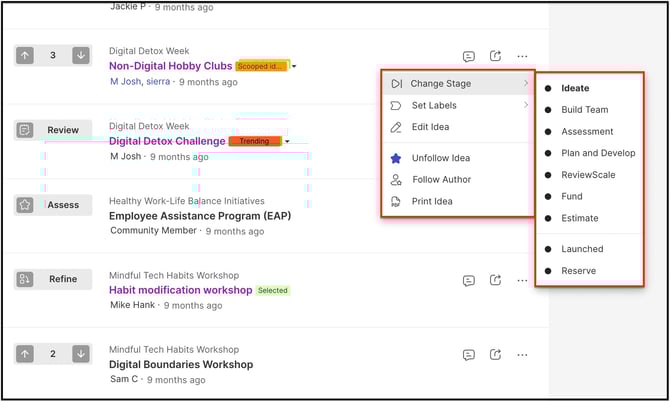The height and width of the screenshot is (401, 670).
Task: Open more options for Habit modification workshop
Action: (x=522, y=281)
